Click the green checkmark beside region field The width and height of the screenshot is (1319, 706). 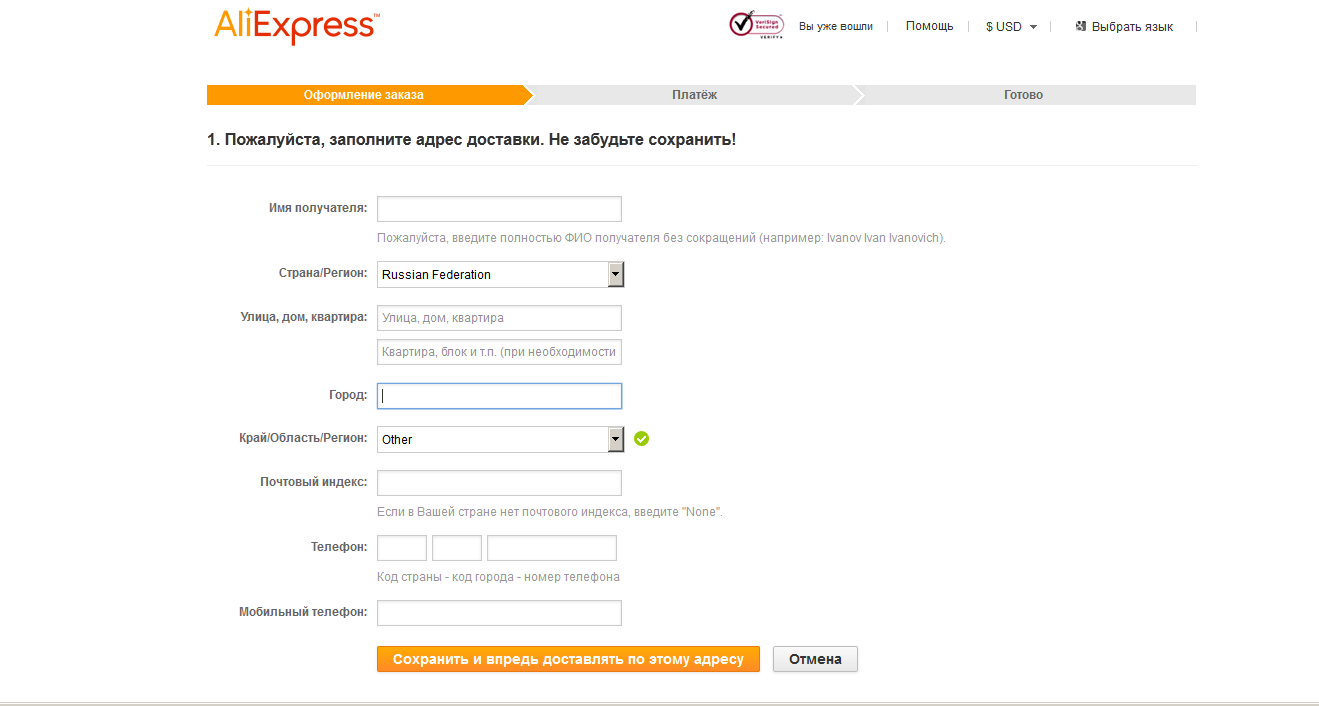click(x=642, y=438)
